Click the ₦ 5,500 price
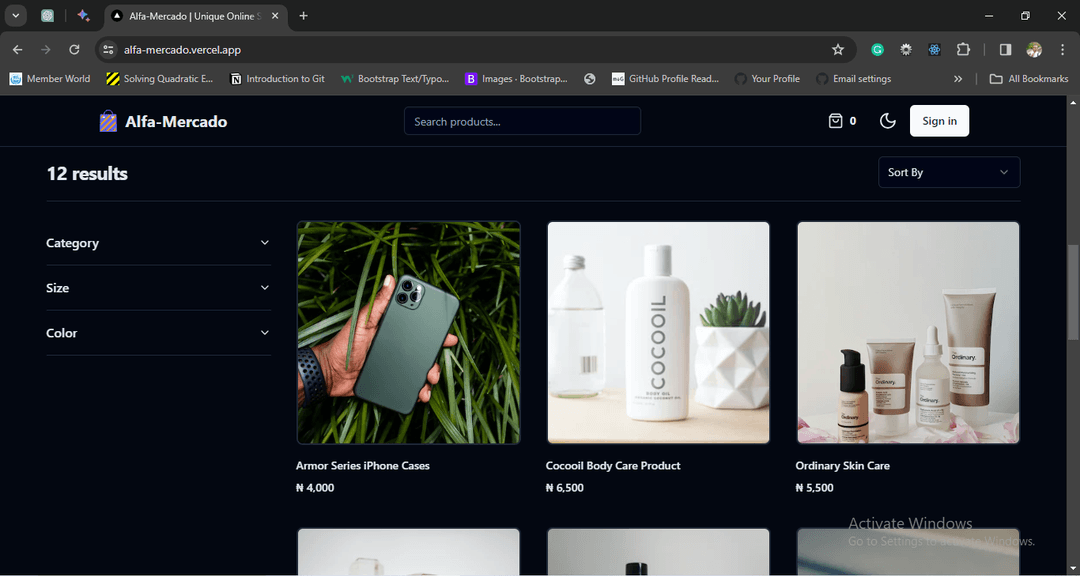Image resolution: width=1080 pixels, height=576 pixels. pos(814,488)
